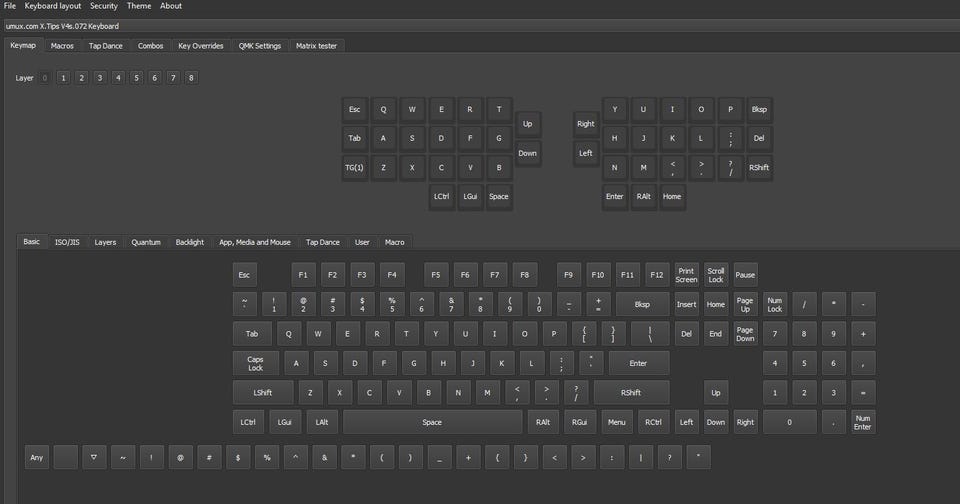
Task: Select the LGui key in the split keymap
Action: [x=470, y=197]
